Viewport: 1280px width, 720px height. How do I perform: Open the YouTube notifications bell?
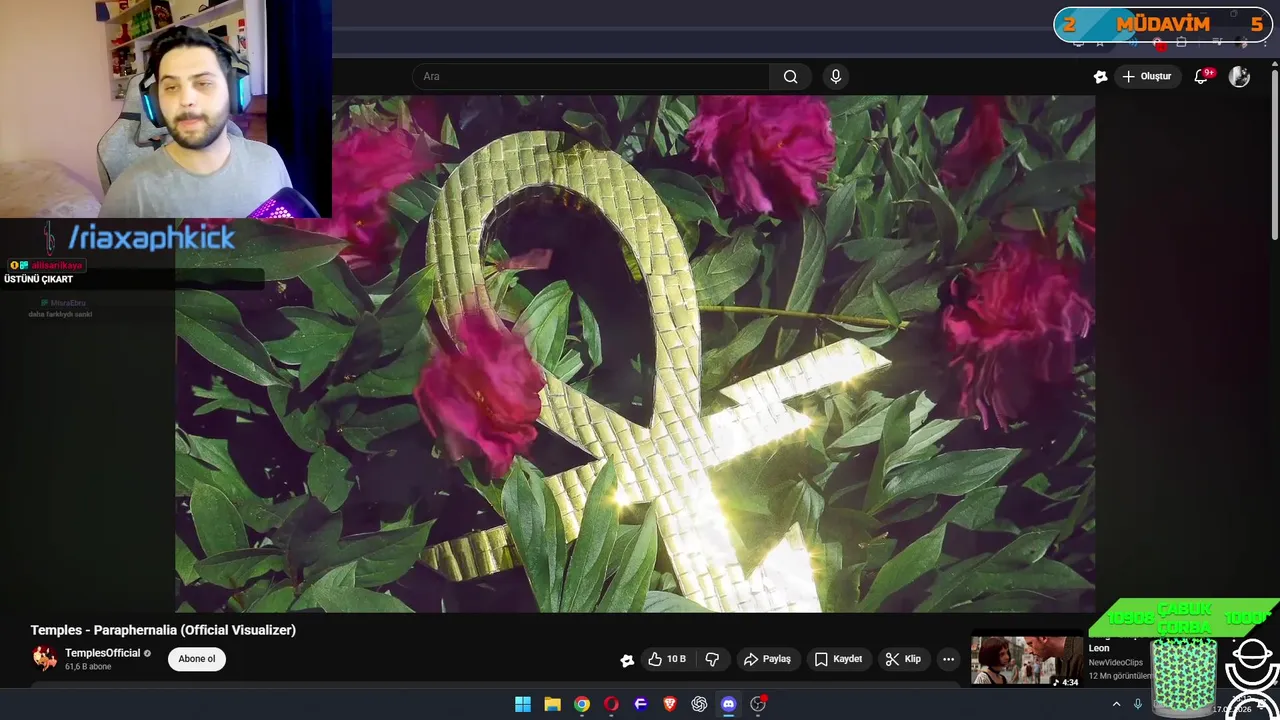pyautogui.click(x=1202, y=77)
